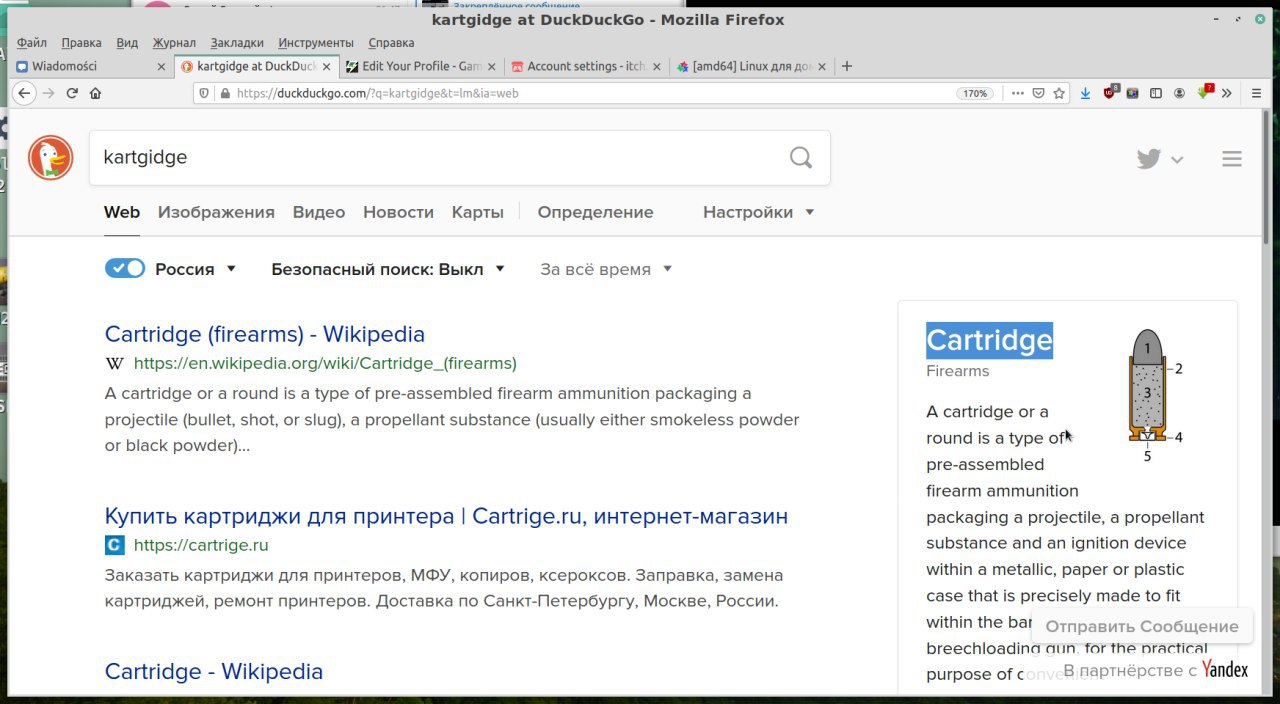Reload the current page
The image size is (1280, 704).
coord(72,93)
